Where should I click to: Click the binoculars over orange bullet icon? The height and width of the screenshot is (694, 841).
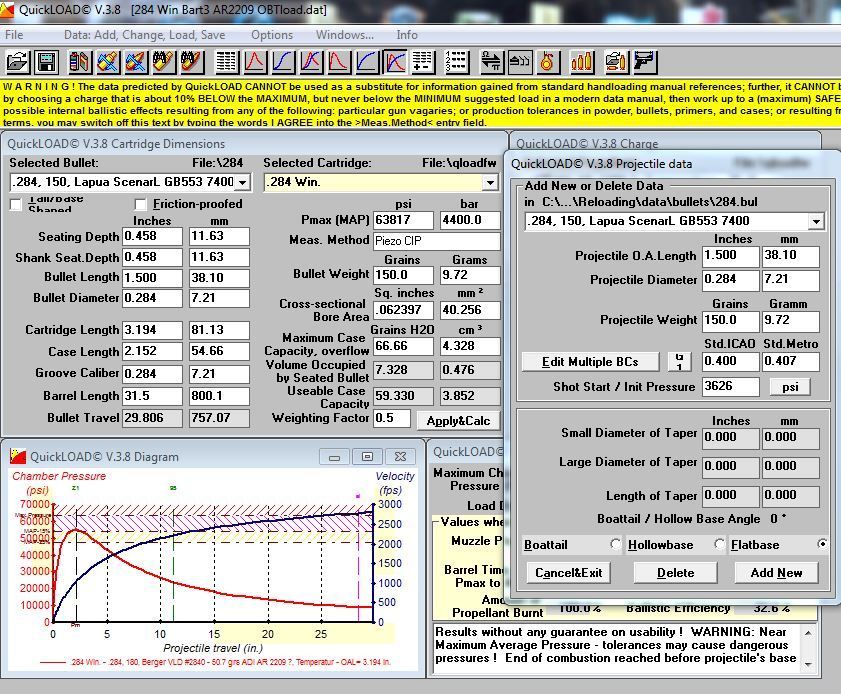(x=193, y=62)
